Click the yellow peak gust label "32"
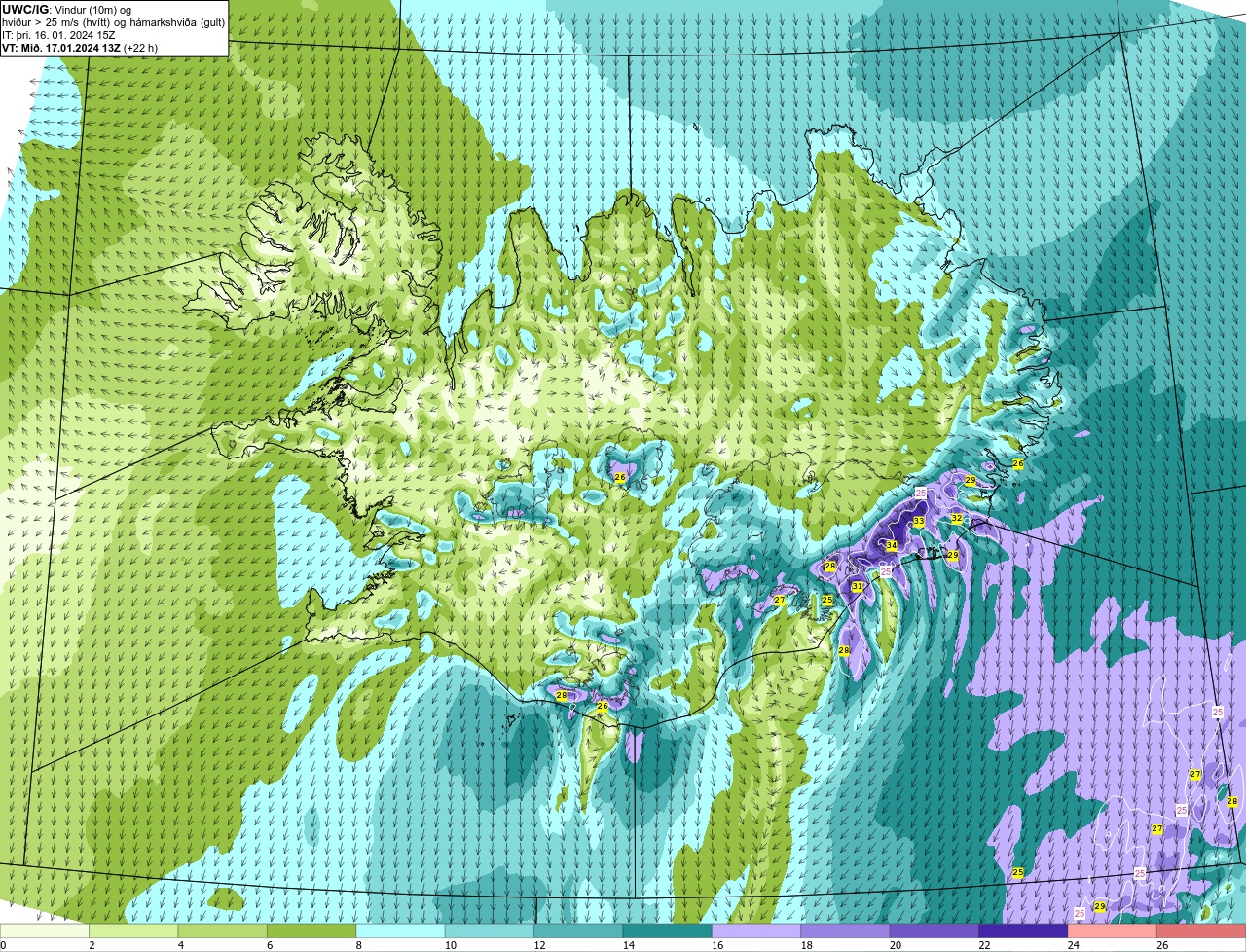The width and height of the screenshot is (1246, 952). click(x=957, y=518)
